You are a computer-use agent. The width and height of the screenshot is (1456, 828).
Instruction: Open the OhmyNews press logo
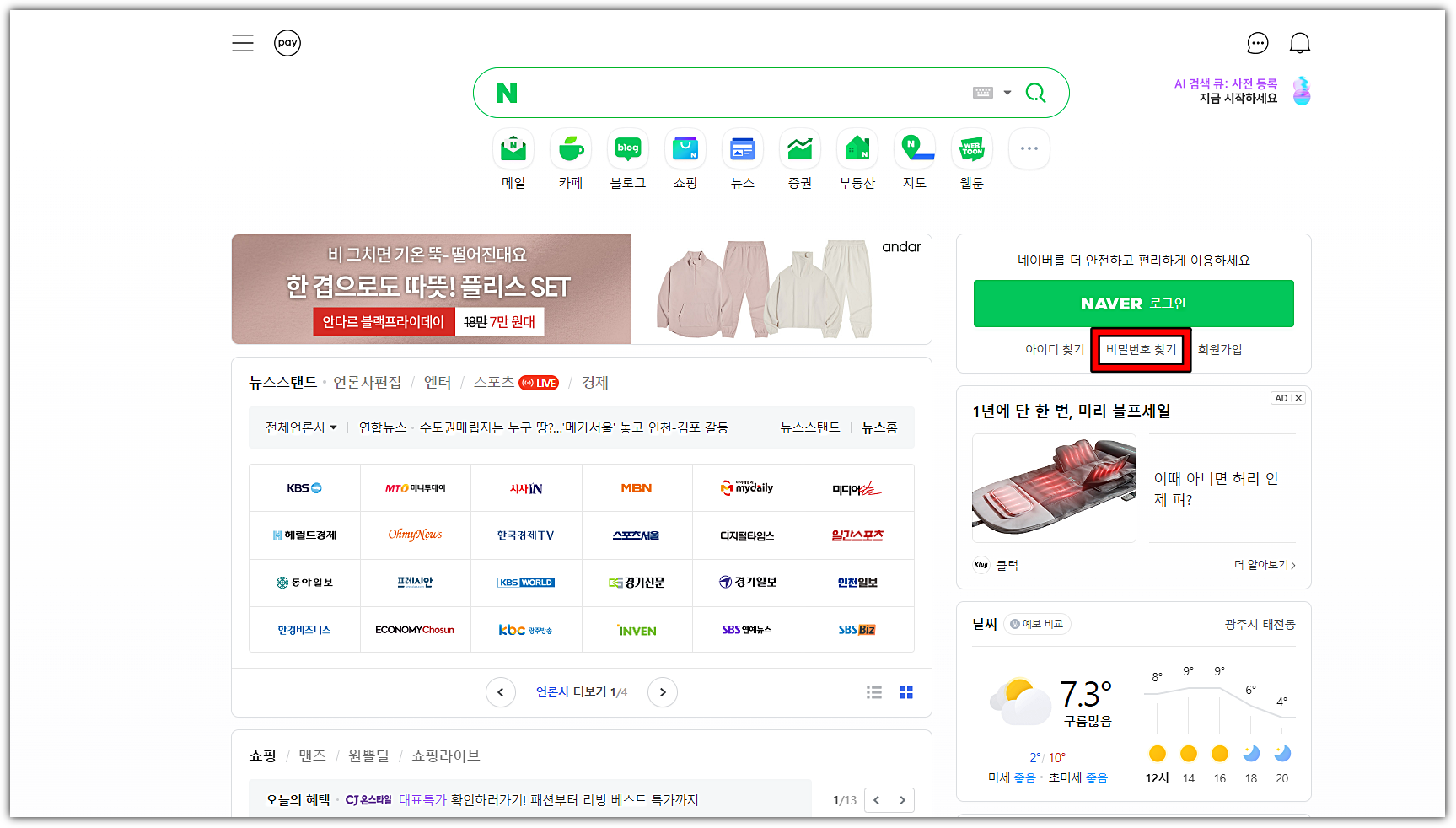pyautogui.click(x=415, y=535)
